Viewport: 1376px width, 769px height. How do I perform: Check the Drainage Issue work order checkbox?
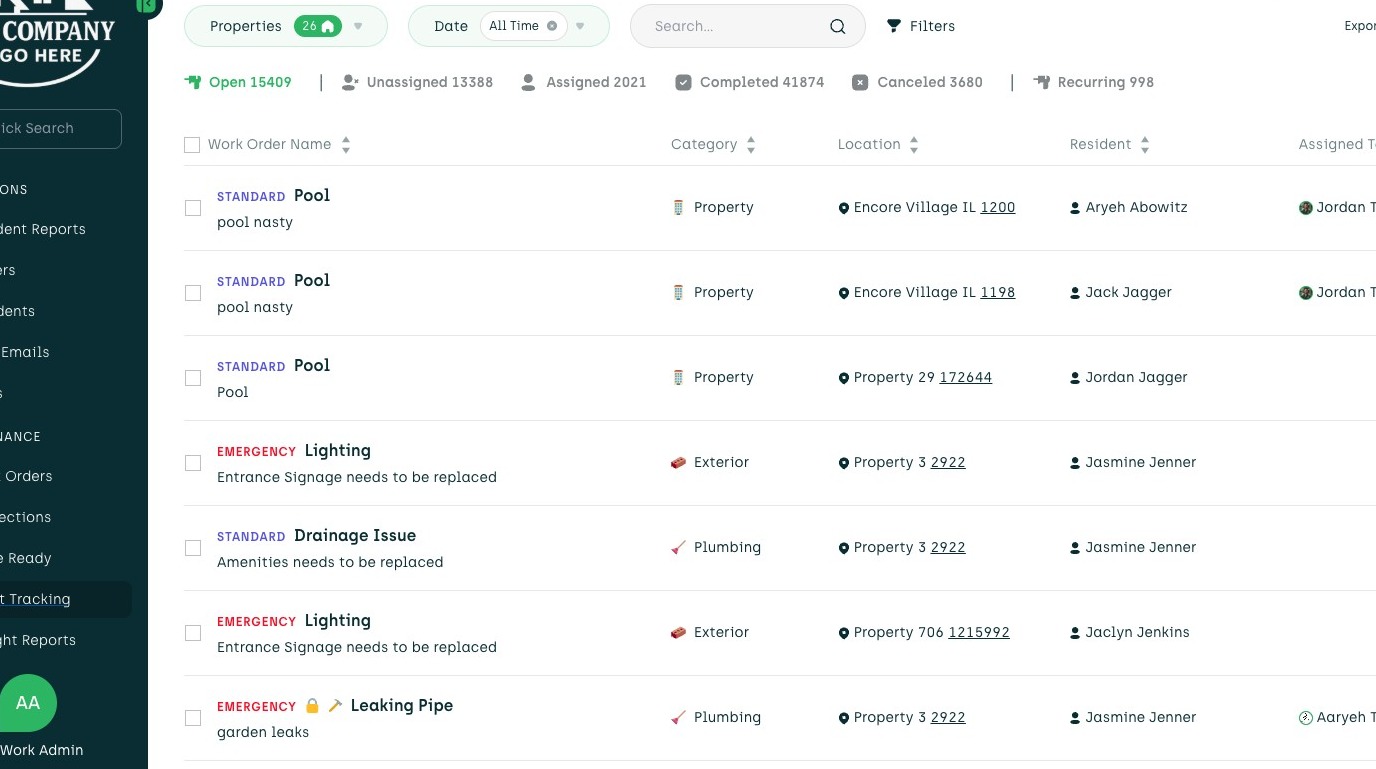[193, 548]
